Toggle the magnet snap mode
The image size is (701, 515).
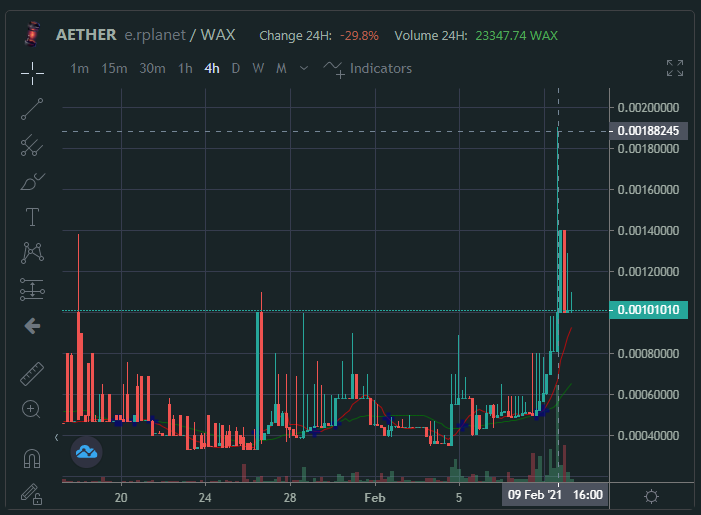coord(32,459)
